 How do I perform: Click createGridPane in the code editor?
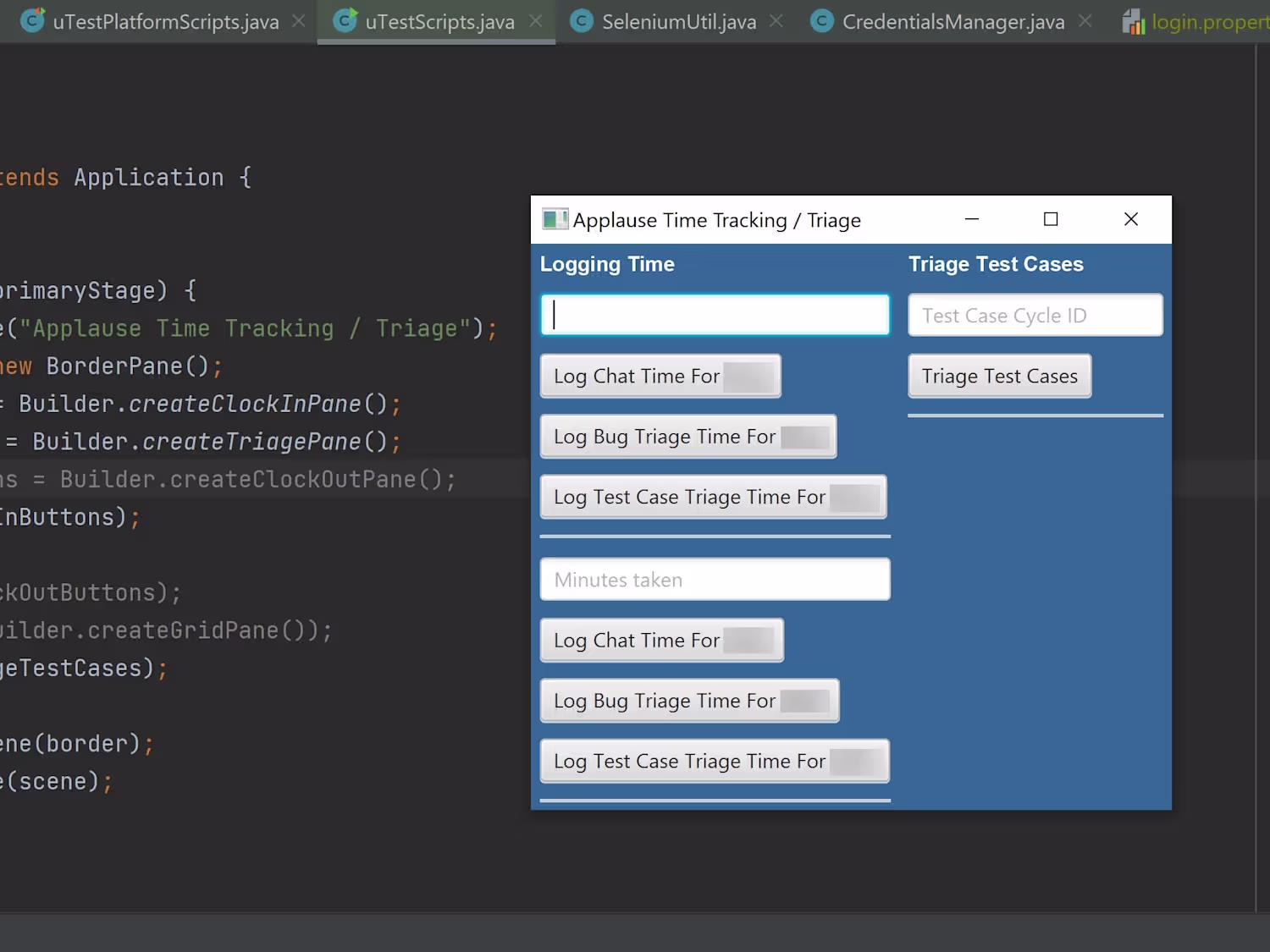[x=184, y=630]
